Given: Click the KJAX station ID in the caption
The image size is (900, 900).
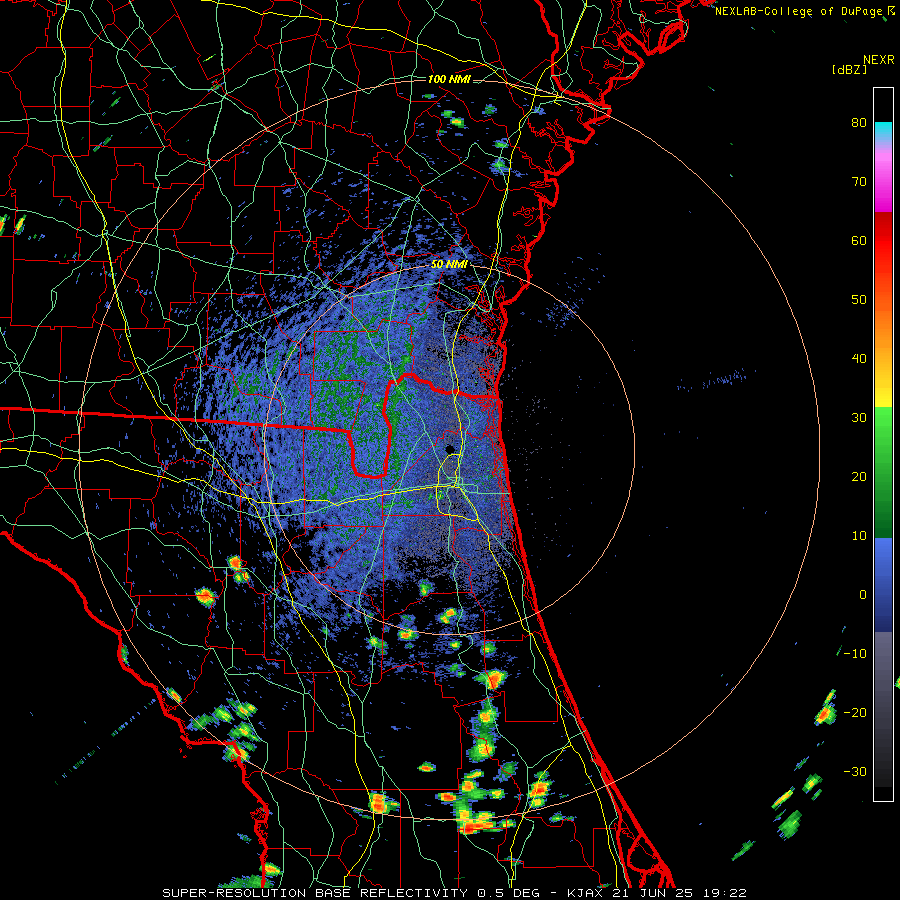Looking at the screenshot, I should 584,893.
